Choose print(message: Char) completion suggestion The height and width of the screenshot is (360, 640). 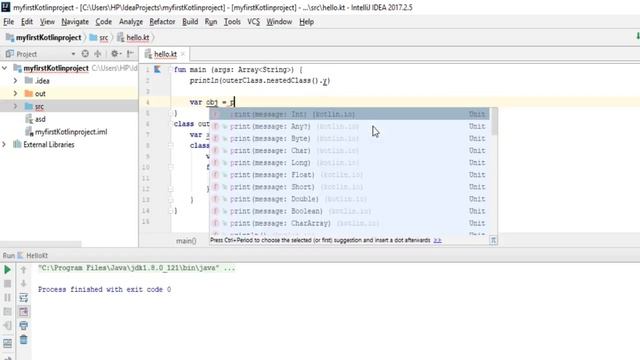click(349, 151)
